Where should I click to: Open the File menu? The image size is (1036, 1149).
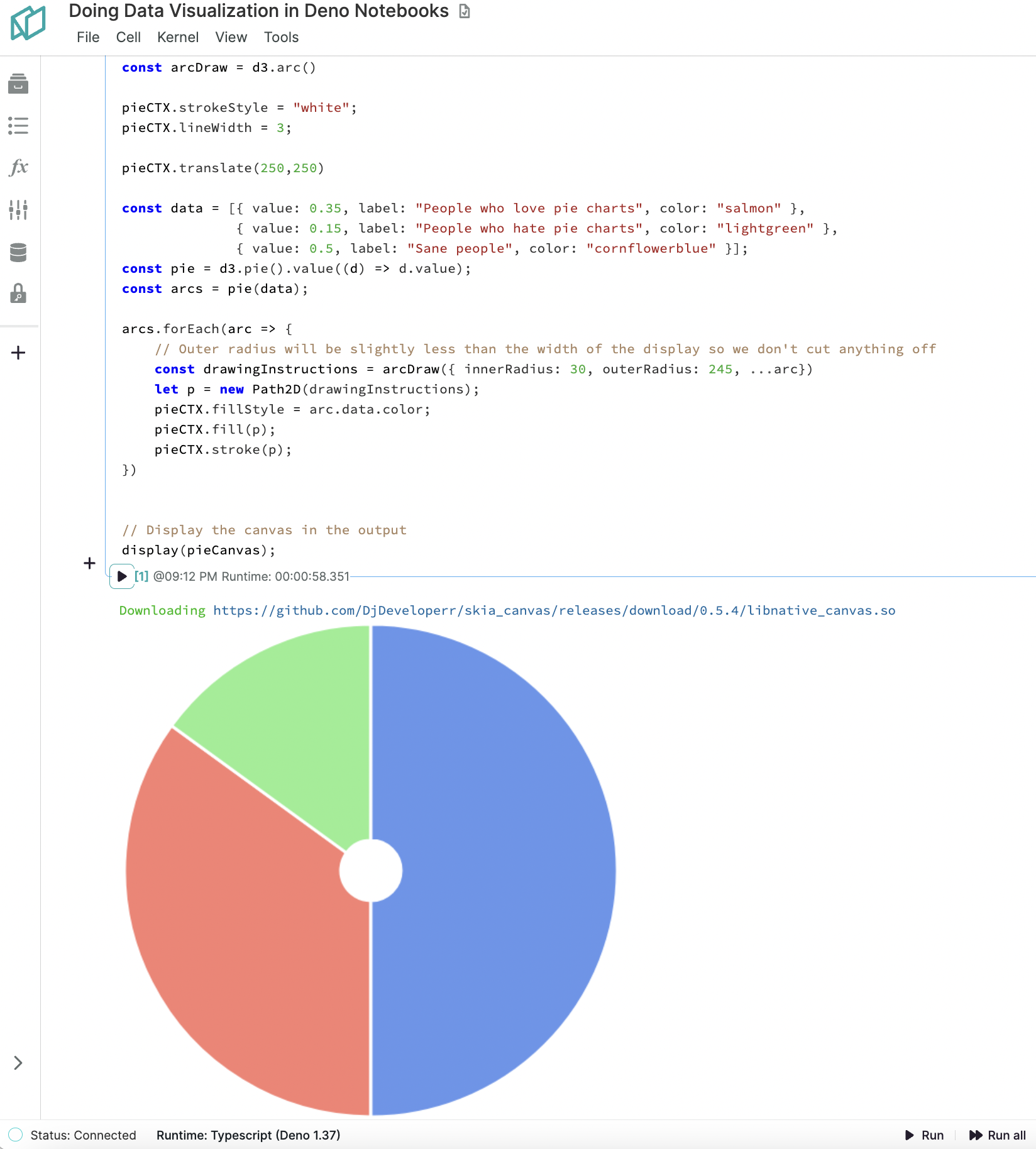click(x=87, y=37)
